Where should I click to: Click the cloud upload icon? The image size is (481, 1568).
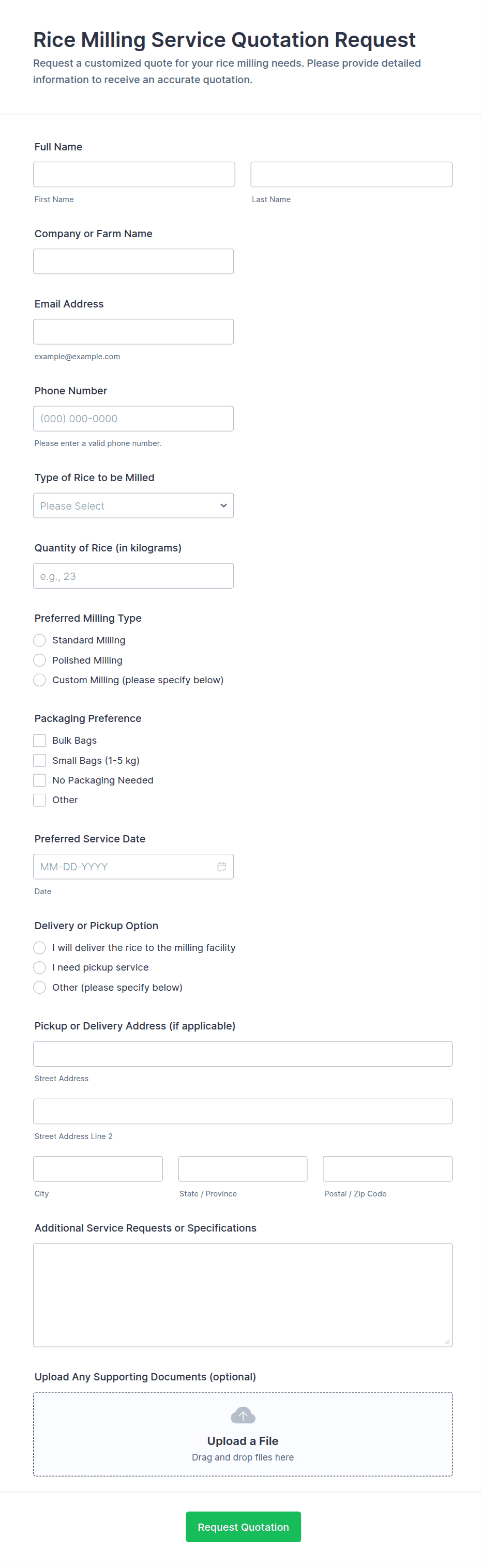(x=243, y=1415)
